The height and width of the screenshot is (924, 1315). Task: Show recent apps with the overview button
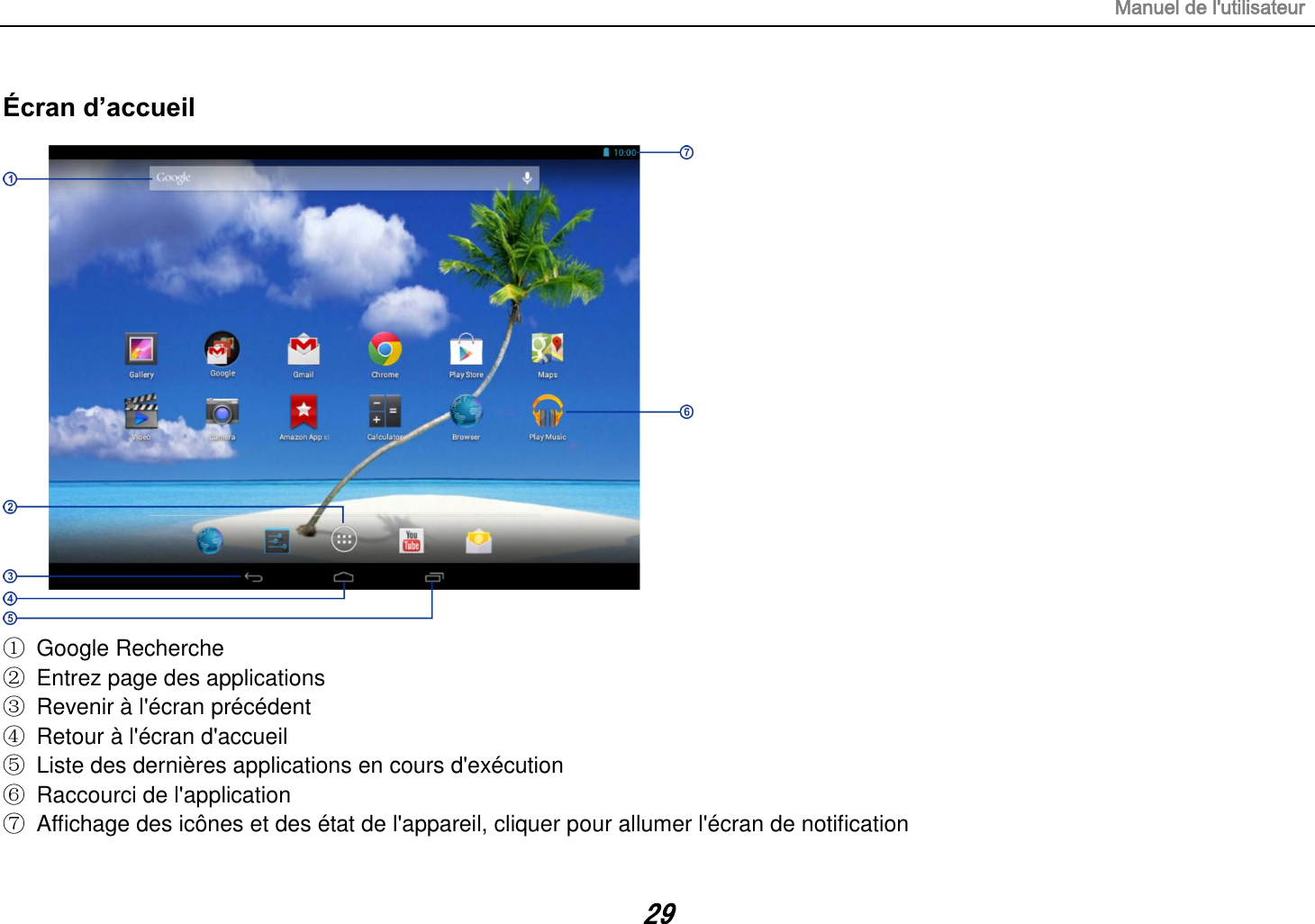pos(434,577)
